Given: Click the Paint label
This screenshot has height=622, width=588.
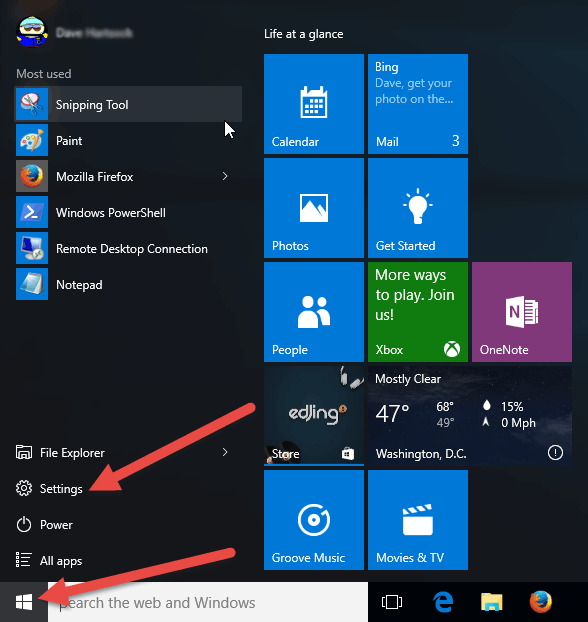Looking at the screenshot, I should point(69,141).
